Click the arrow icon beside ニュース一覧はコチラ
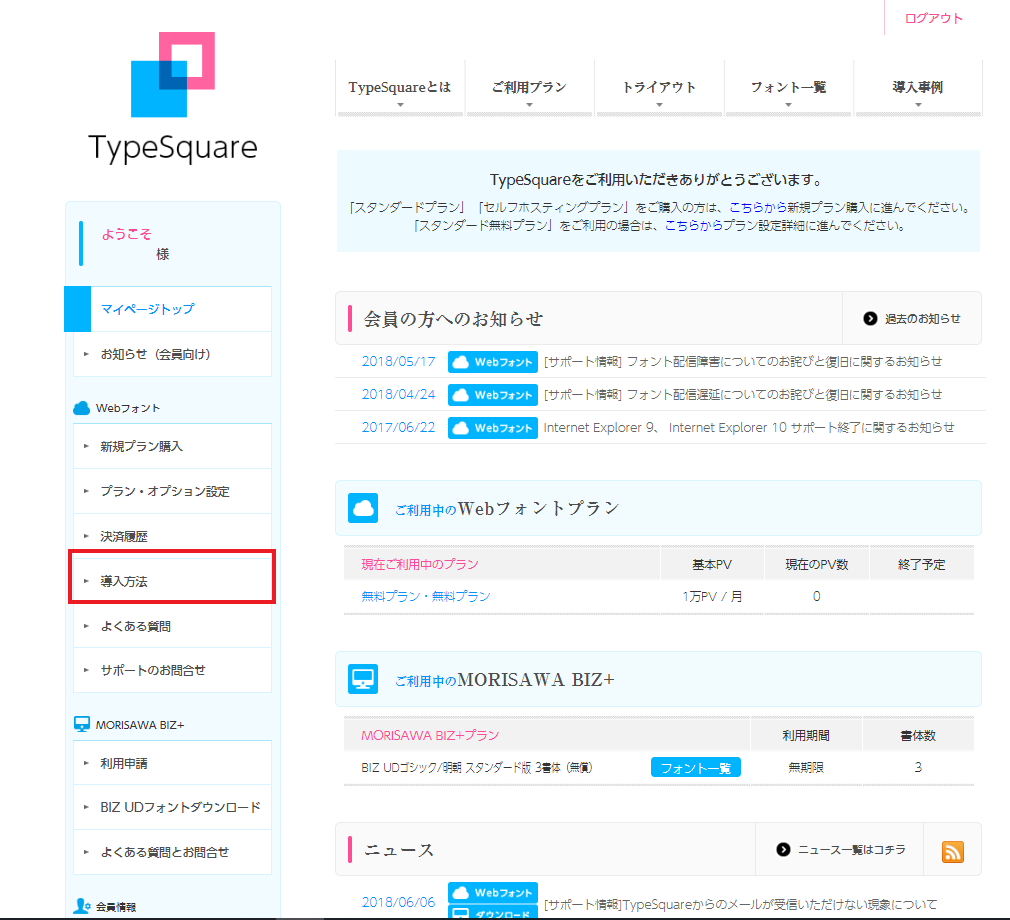The image size is (1010, 920). coord(783,850)
